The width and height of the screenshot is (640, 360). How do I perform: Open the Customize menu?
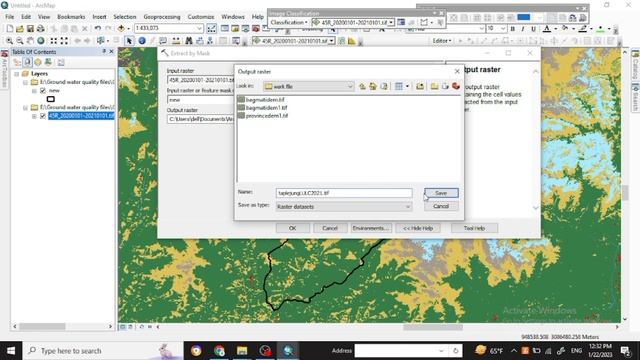point(201,17)
